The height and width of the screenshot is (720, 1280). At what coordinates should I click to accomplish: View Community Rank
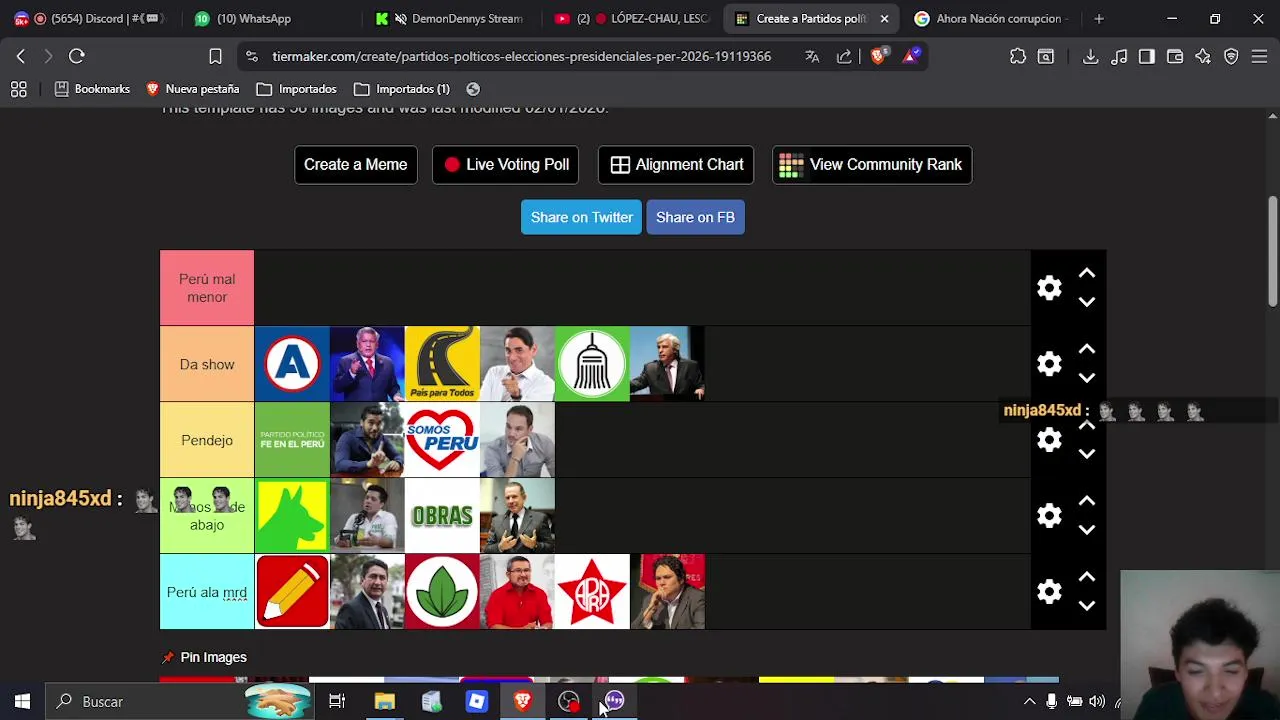872,165
